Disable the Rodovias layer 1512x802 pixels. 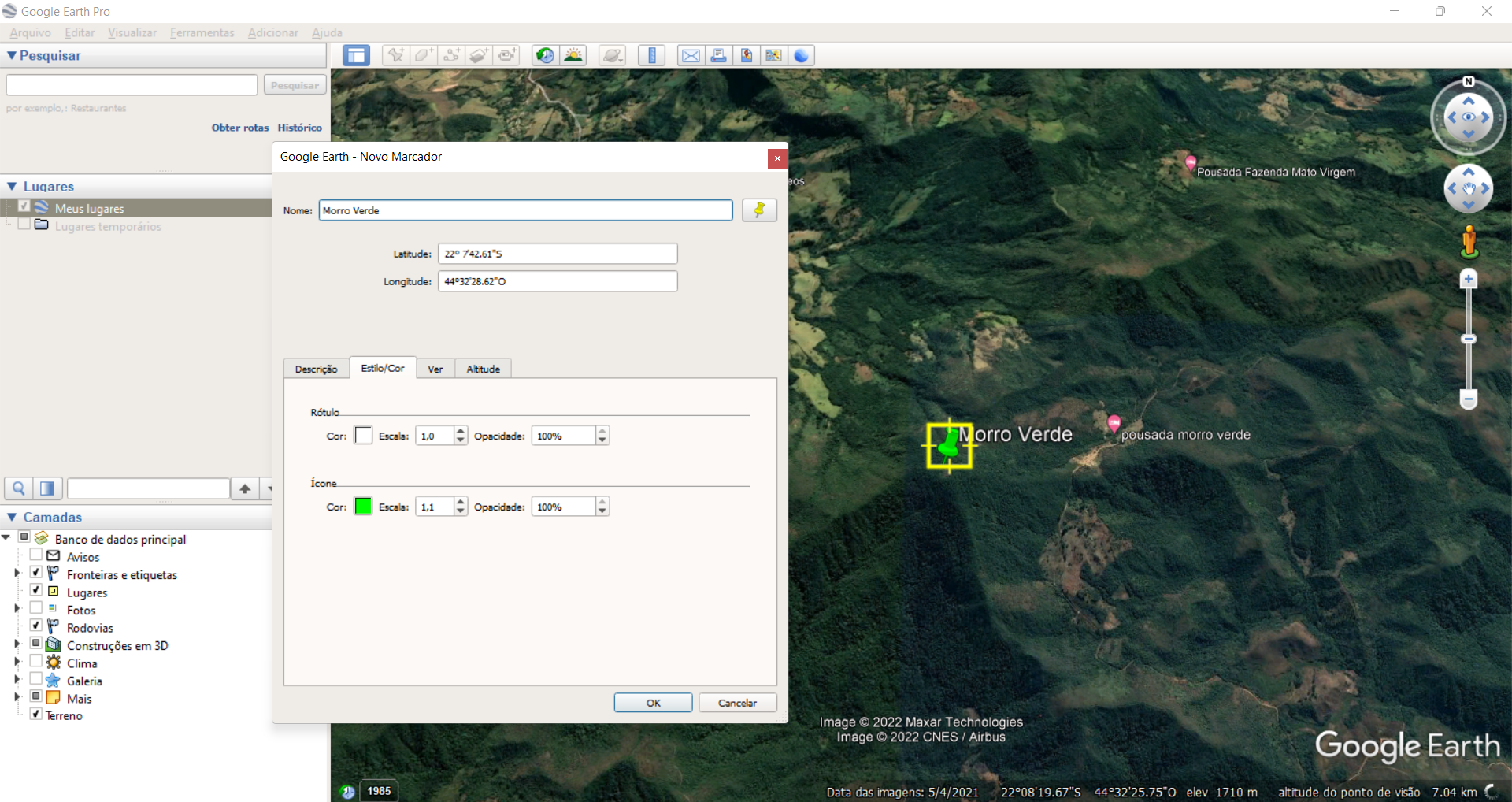(35, 626)
